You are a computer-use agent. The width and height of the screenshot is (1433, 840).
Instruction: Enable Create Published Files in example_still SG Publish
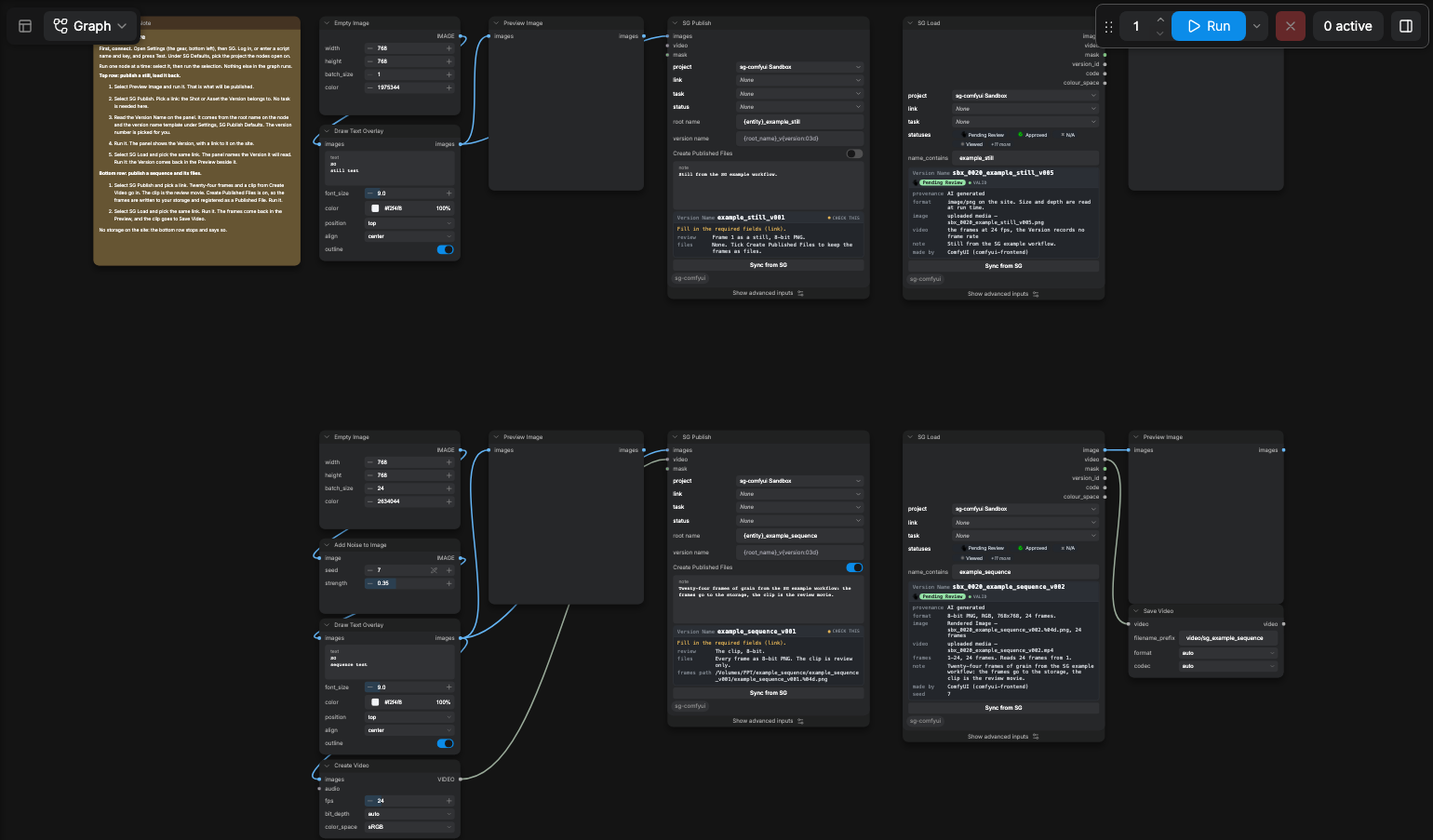point(854,153)
